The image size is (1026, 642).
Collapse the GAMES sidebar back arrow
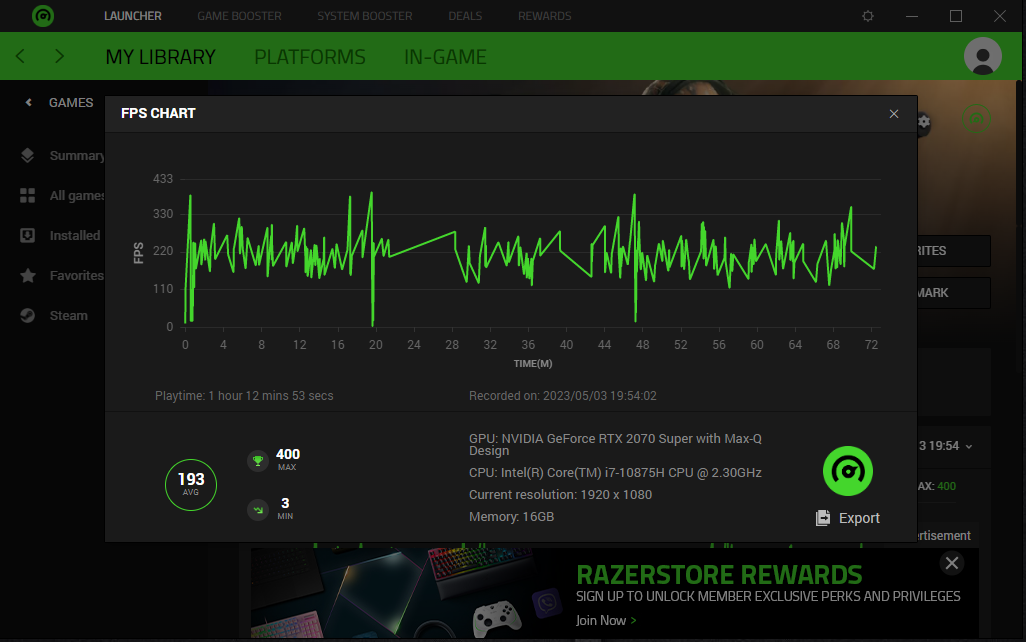tap(28, 102)
